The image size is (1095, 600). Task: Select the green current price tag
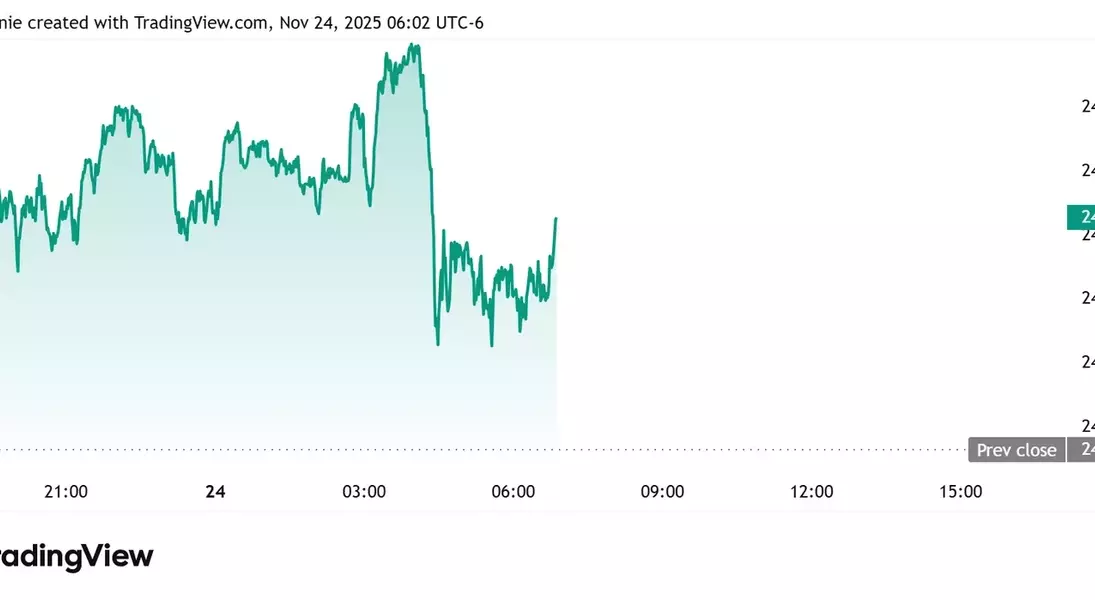coord(1082,217)
